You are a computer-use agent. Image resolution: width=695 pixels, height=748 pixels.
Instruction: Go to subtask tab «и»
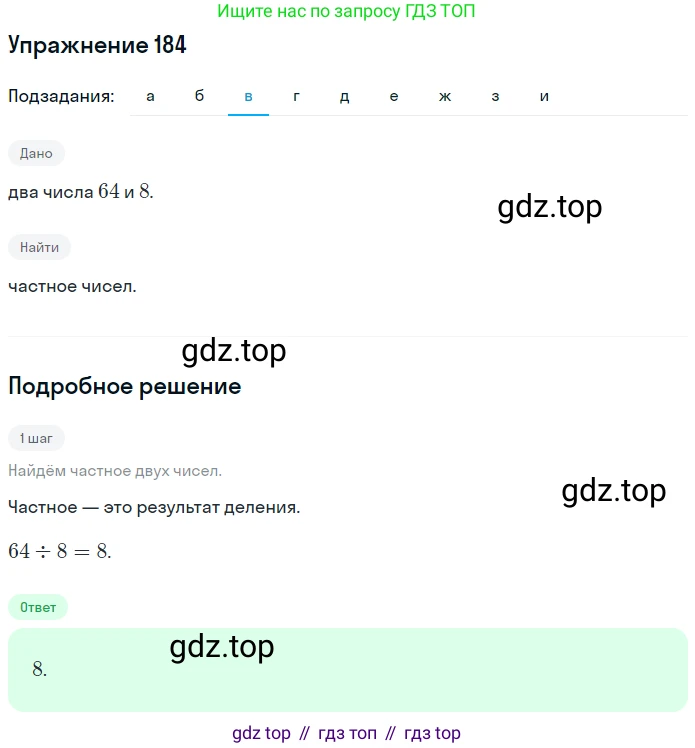(x=544, y=96)
